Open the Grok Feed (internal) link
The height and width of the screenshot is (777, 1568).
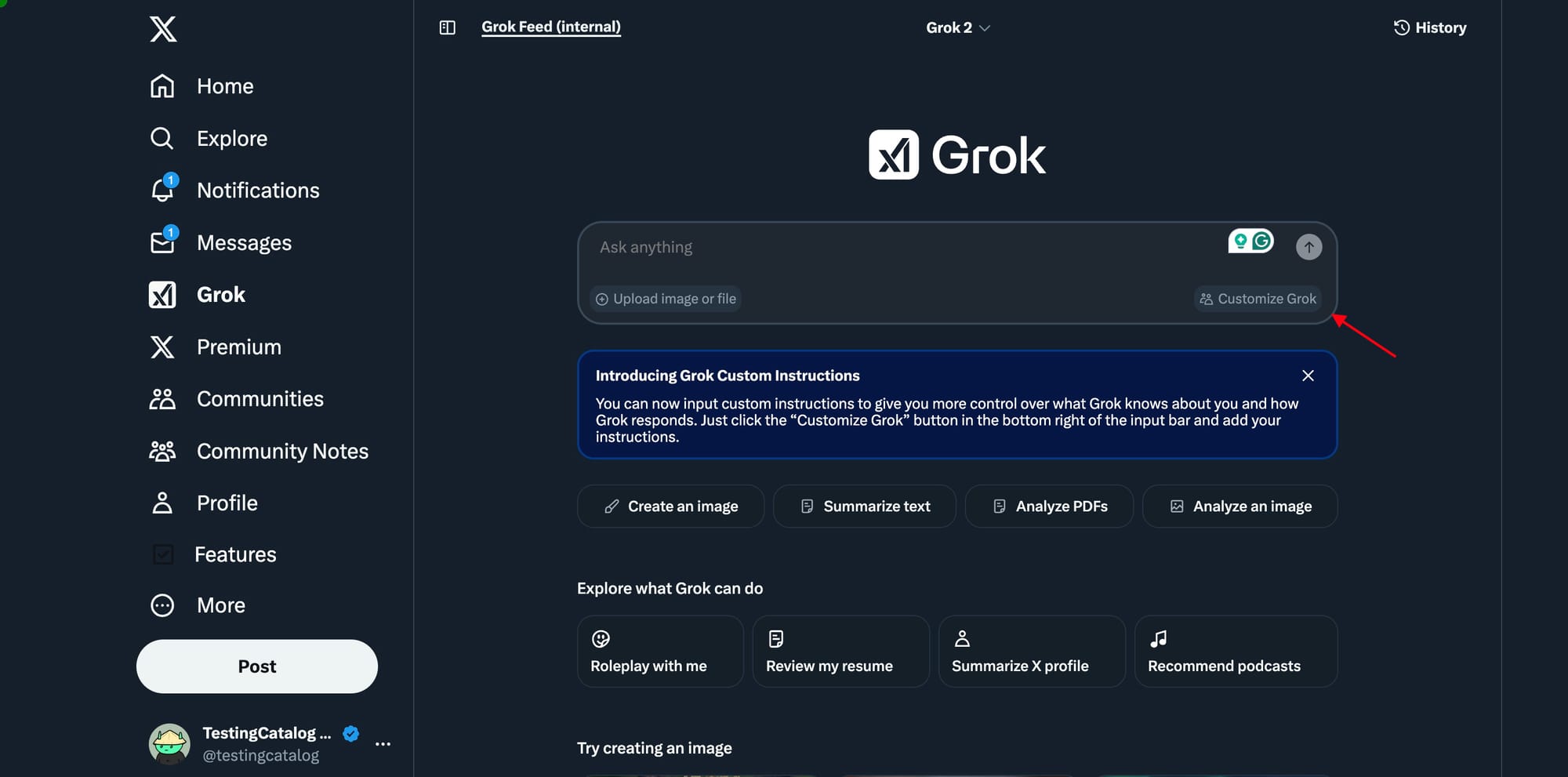551,27
